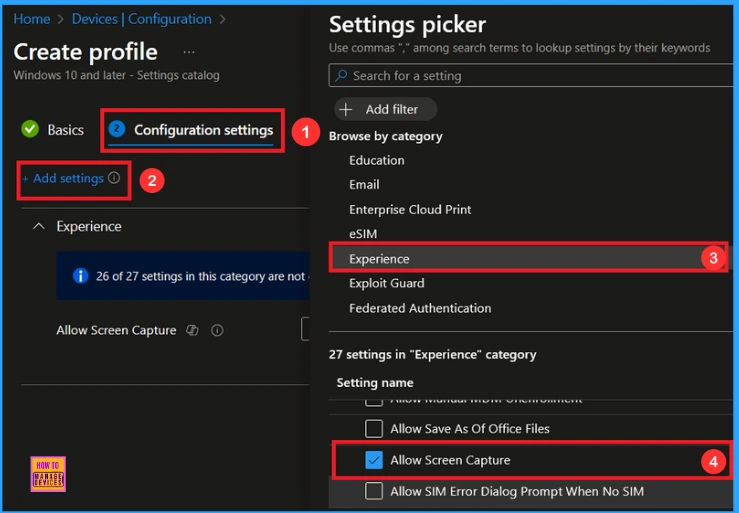This screenshot has width=739, height=513.
Task: Select the Configuration settings tab
Action: 191,130
